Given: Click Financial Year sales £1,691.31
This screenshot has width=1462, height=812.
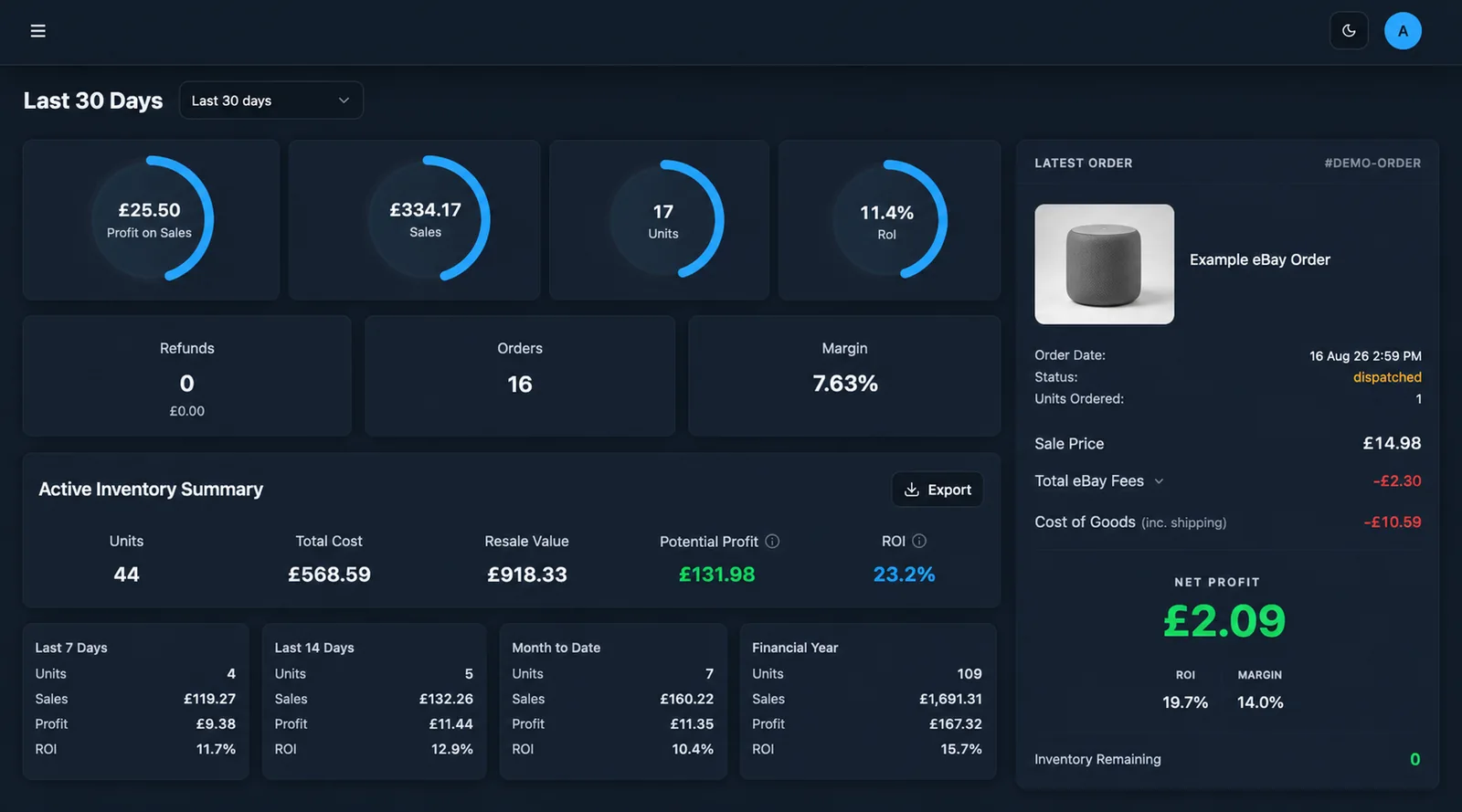Looking at the screenshot, I should (950, 699).
